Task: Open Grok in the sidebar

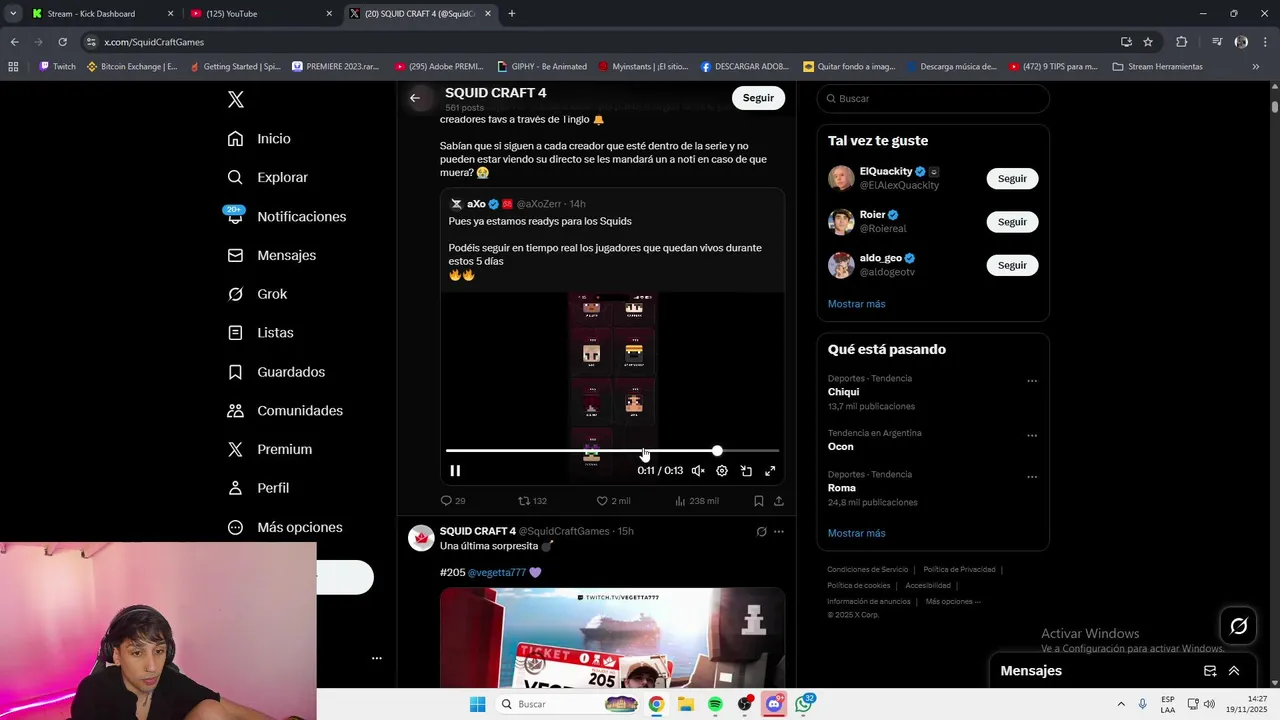Action: point(257,294)
